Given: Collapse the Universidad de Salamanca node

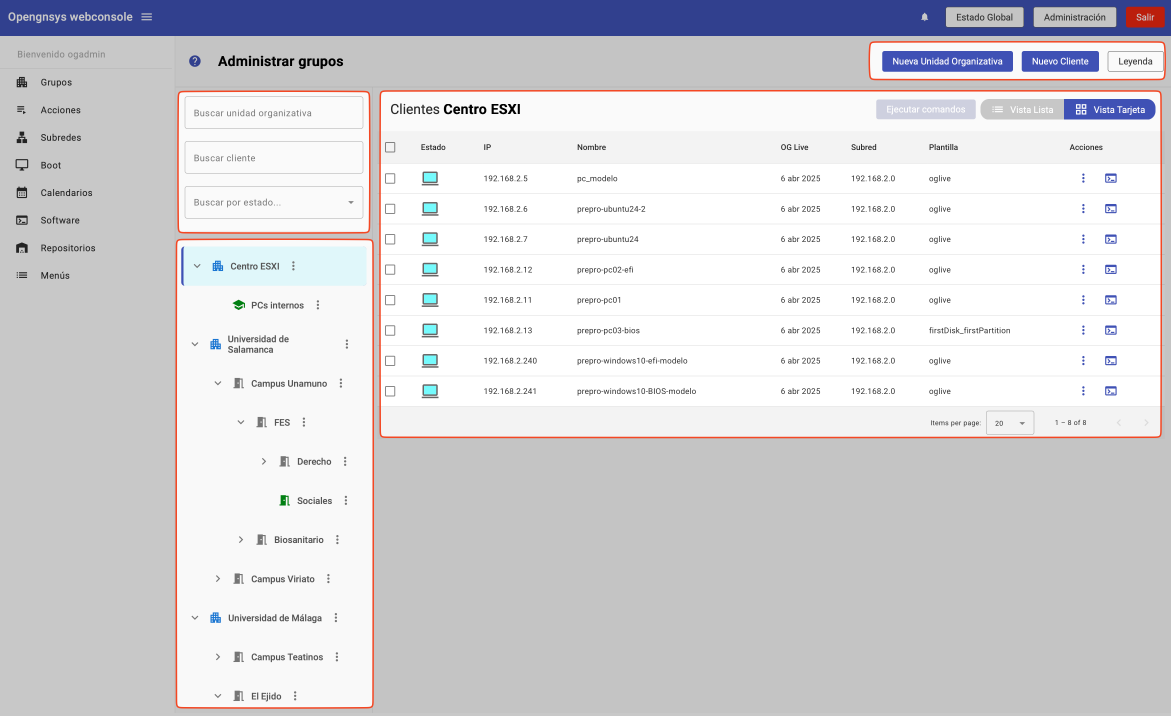Looking at the screenshot, I should (x=195, y=345).
